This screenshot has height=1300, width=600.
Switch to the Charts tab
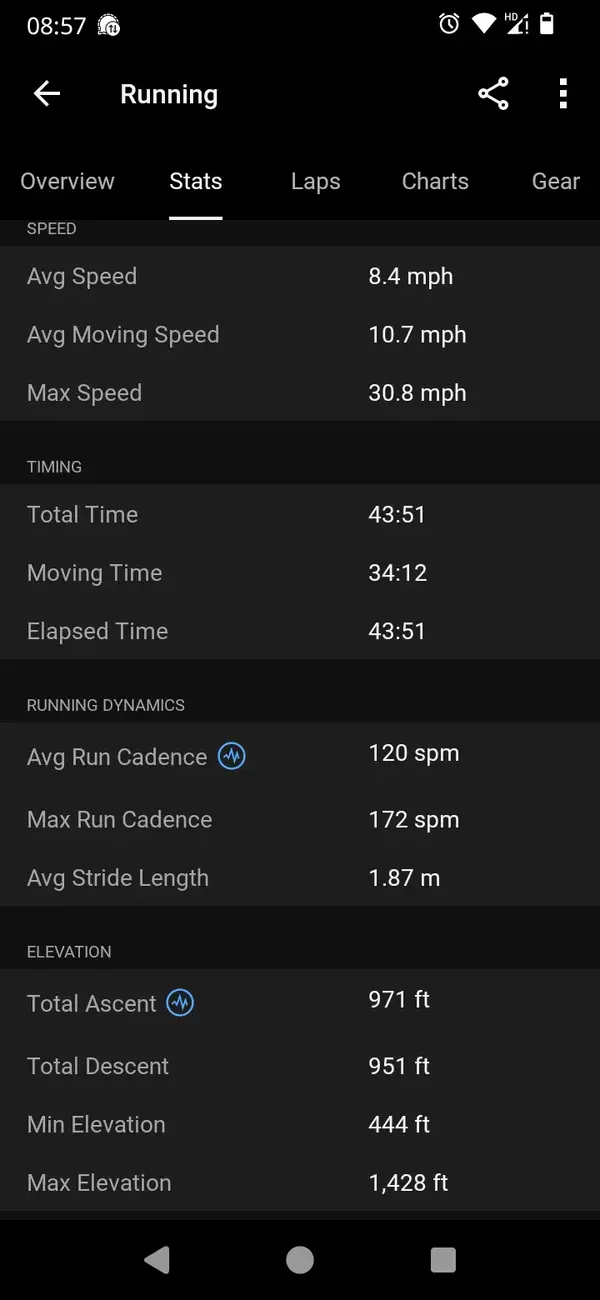[x=435, y=181]
